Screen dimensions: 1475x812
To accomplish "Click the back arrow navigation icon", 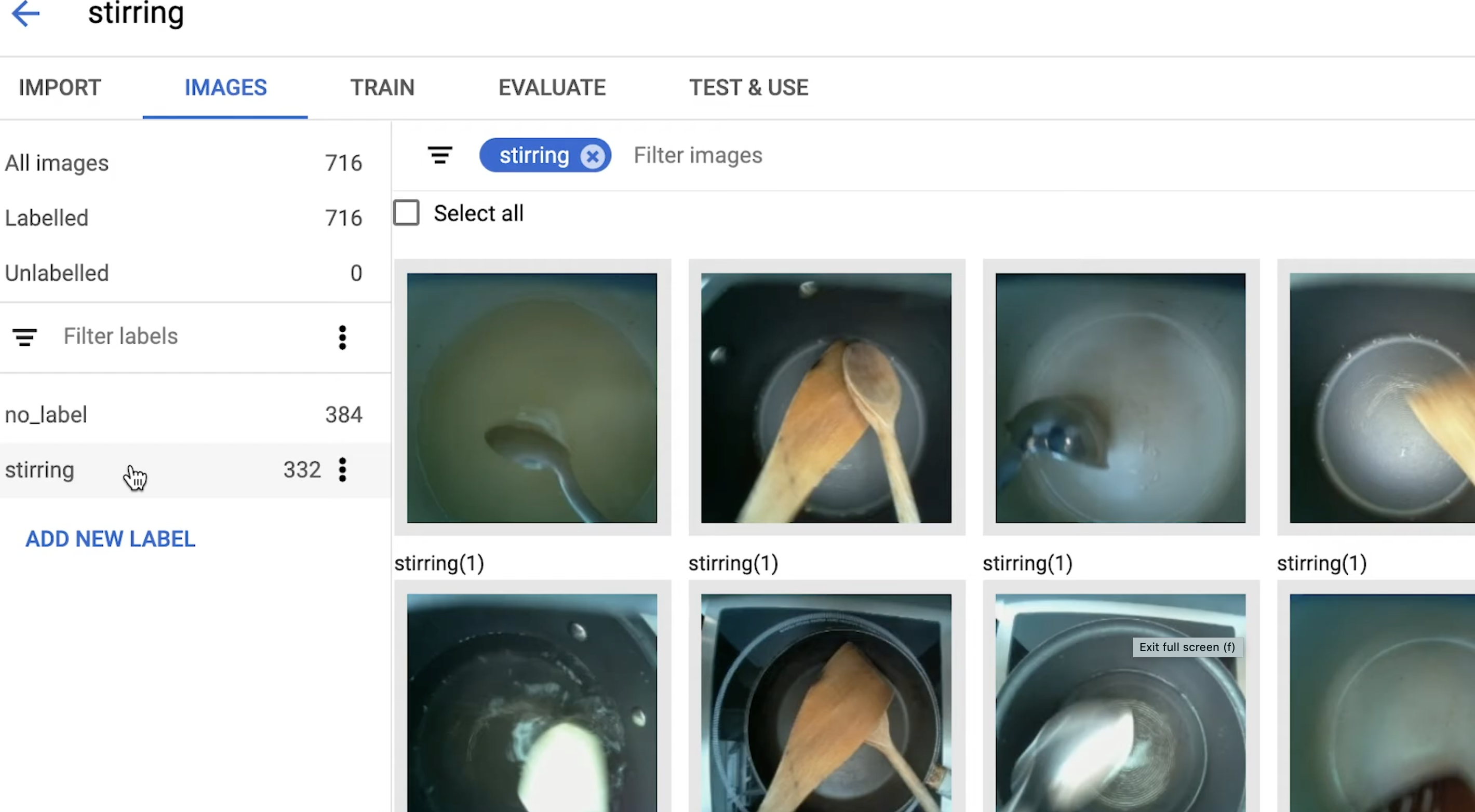I will click(x=26, y=13).
